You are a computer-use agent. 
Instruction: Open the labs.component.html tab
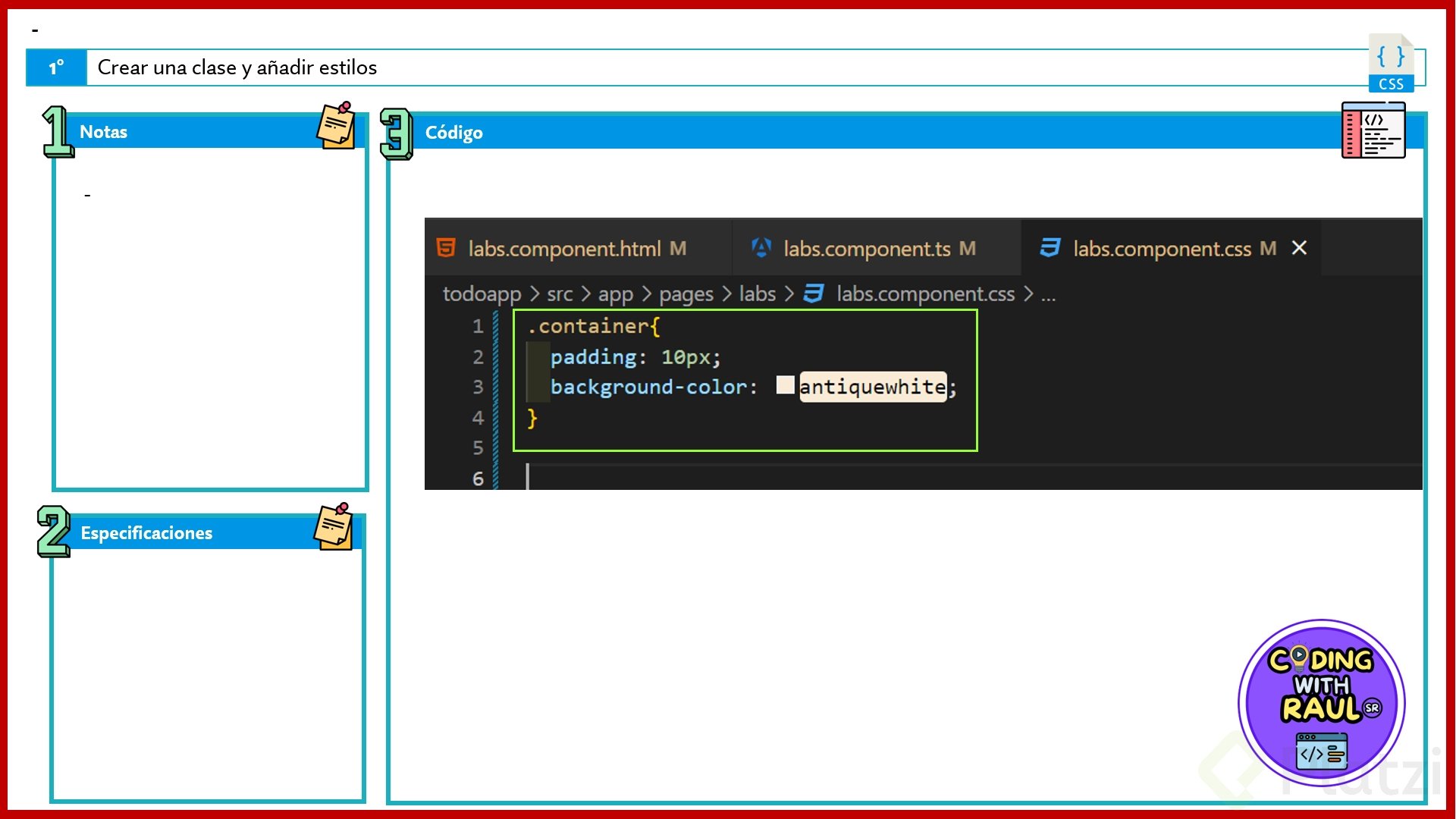(x=564, y=249)
